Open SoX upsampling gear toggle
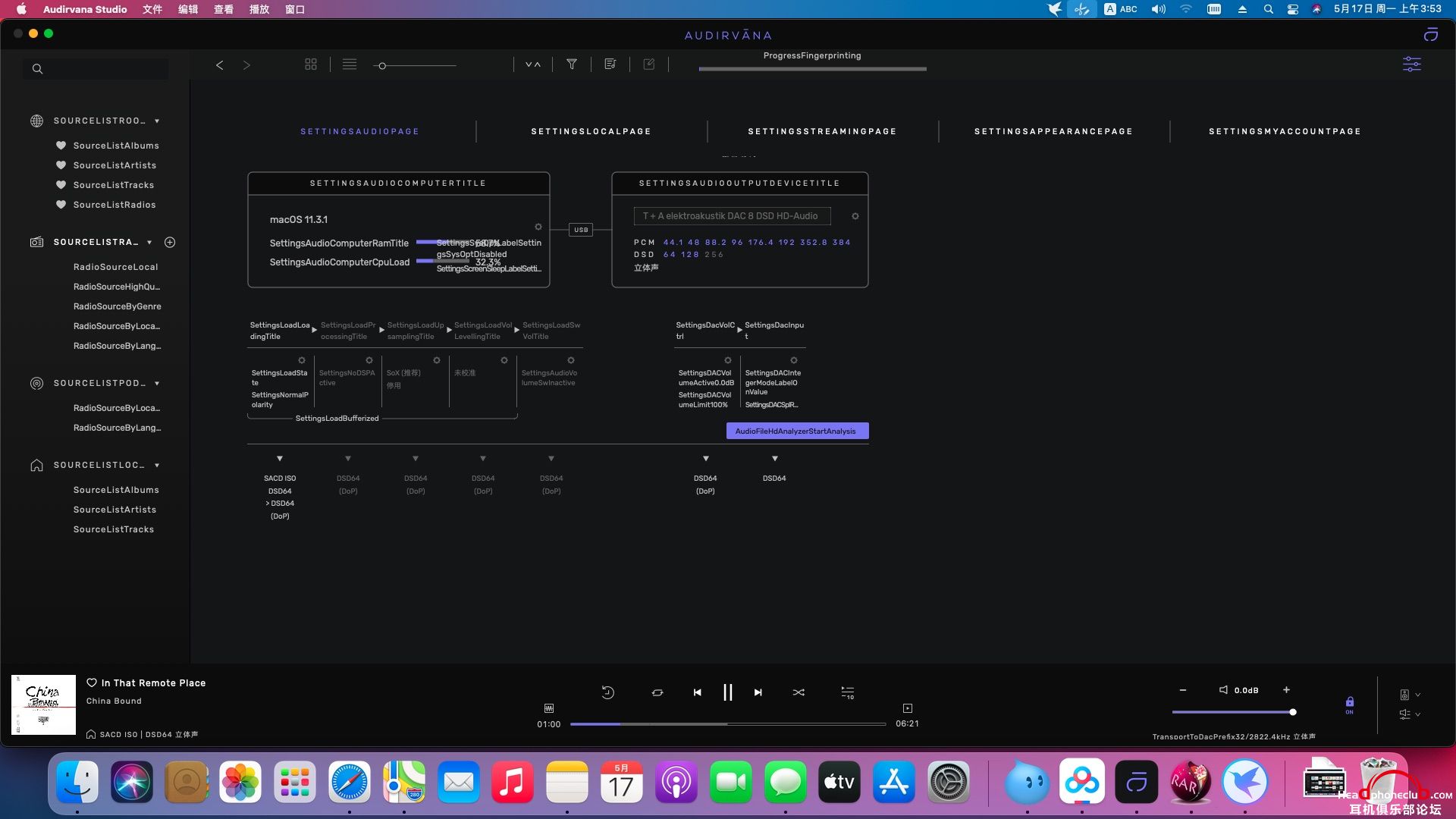 [437, 360]
